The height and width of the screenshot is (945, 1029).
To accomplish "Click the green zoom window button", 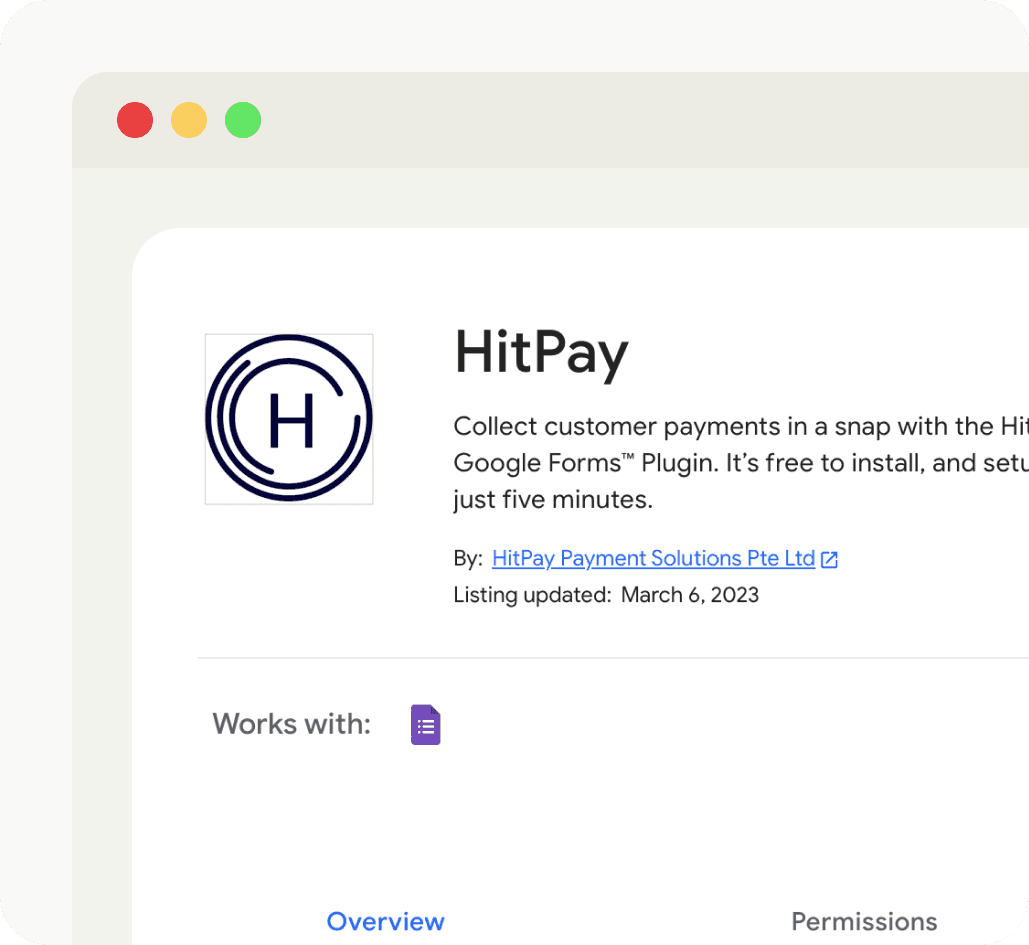I will pos(242,119).
